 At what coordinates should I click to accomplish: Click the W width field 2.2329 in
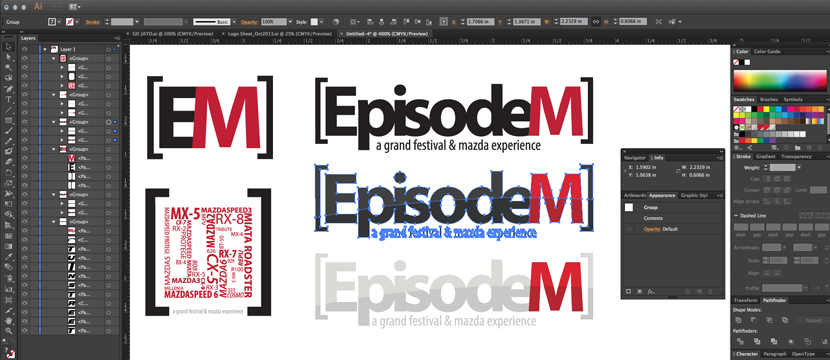pyautogui.click(x=574, y=22)
